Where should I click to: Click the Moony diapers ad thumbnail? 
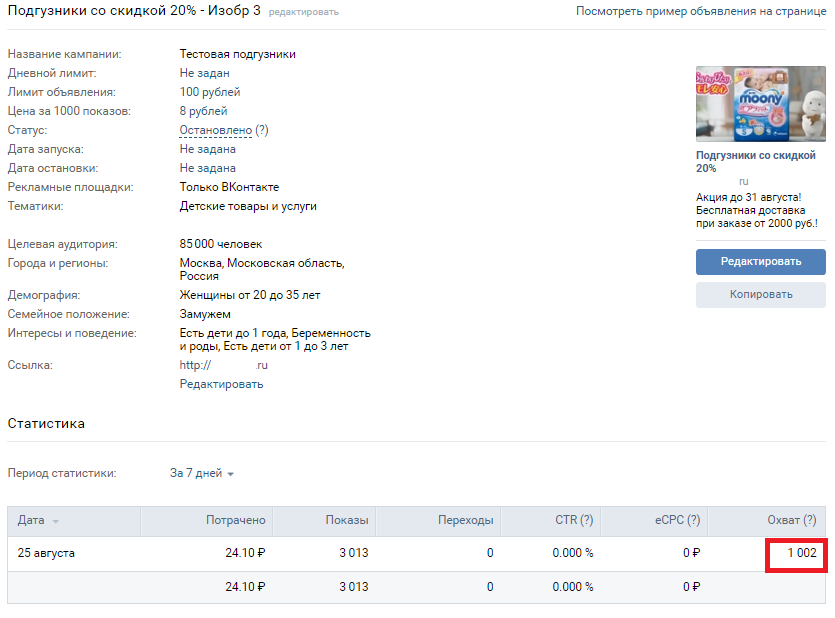click(x=760, y=104)
